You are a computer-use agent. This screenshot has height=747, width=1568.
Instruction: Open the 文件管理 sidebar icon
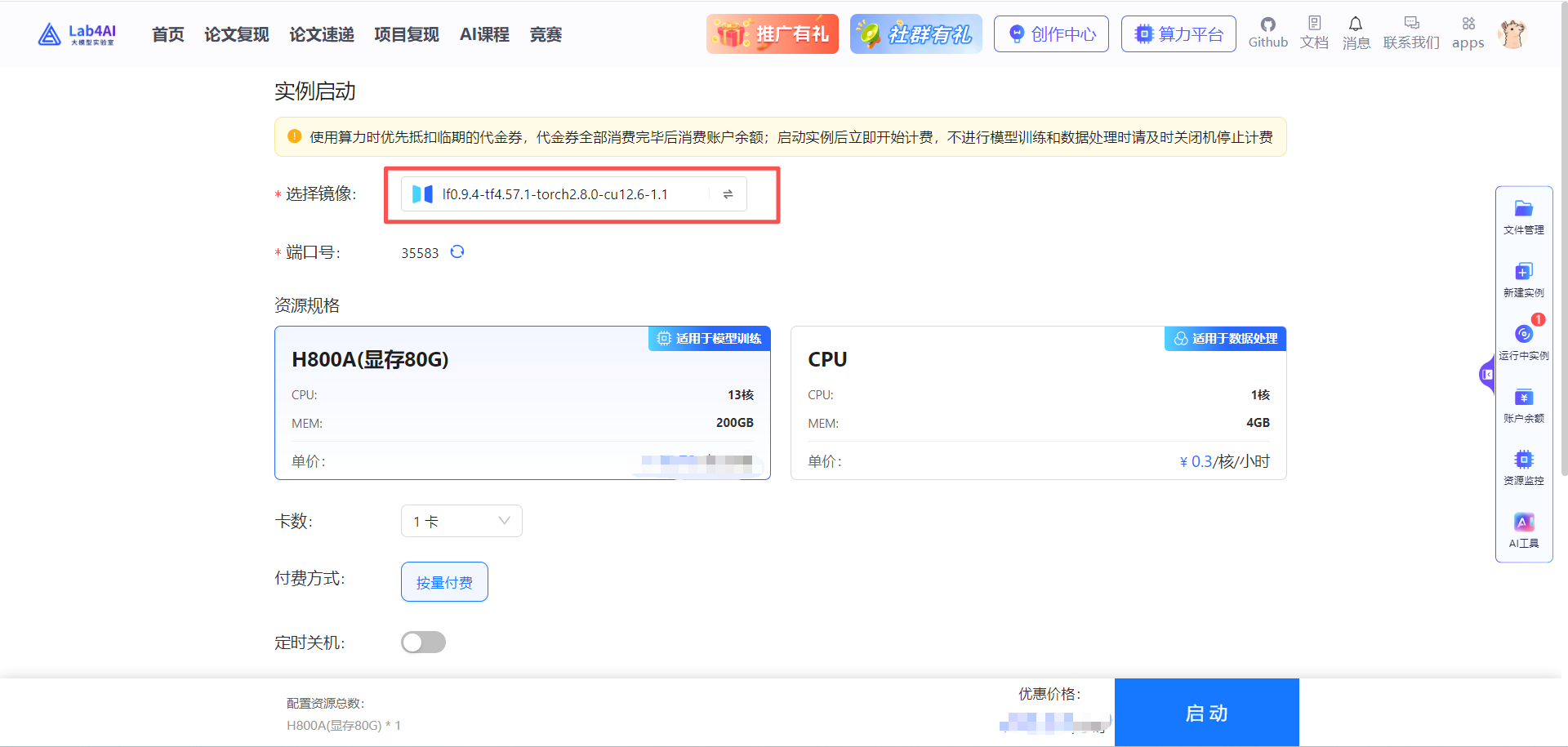[1523, 214]
